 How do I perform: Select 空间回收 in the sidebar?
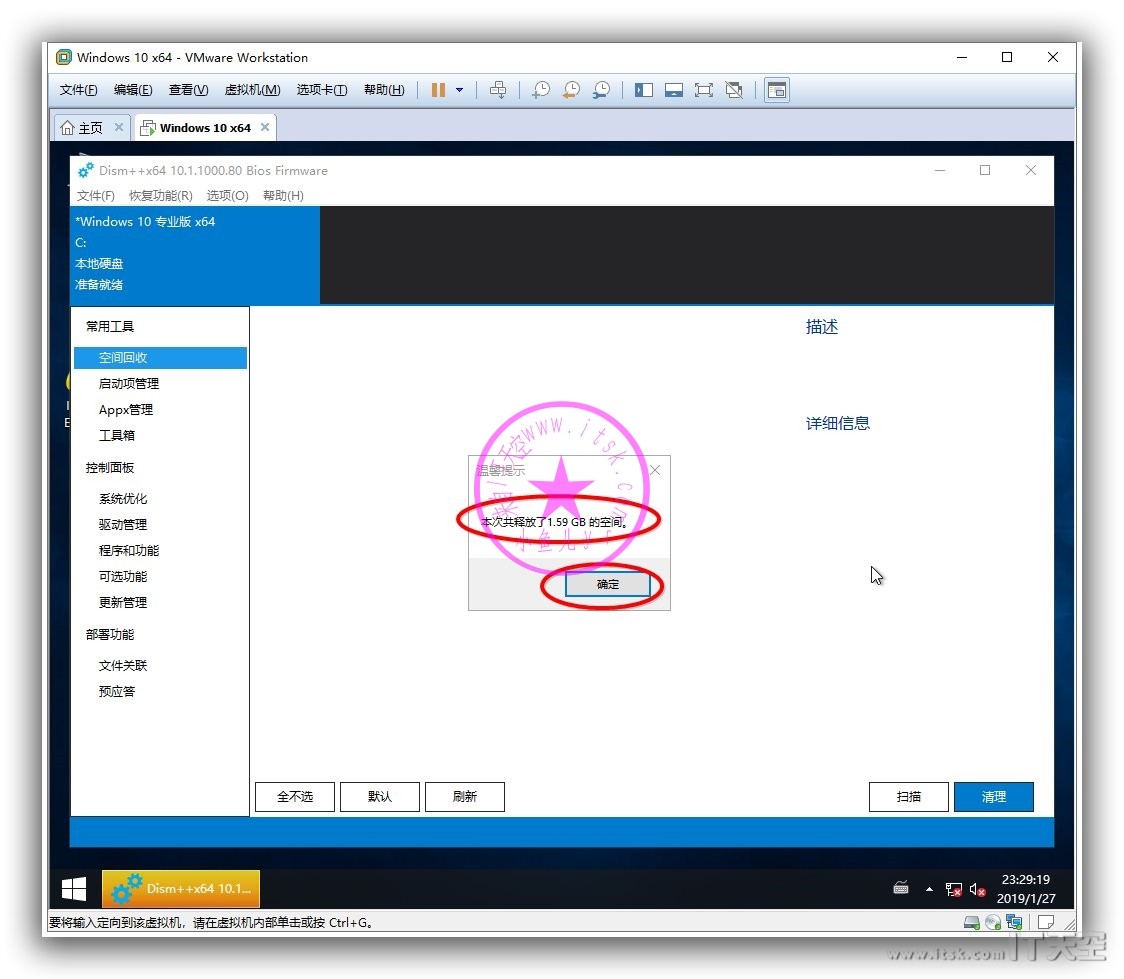coord(161,358)
